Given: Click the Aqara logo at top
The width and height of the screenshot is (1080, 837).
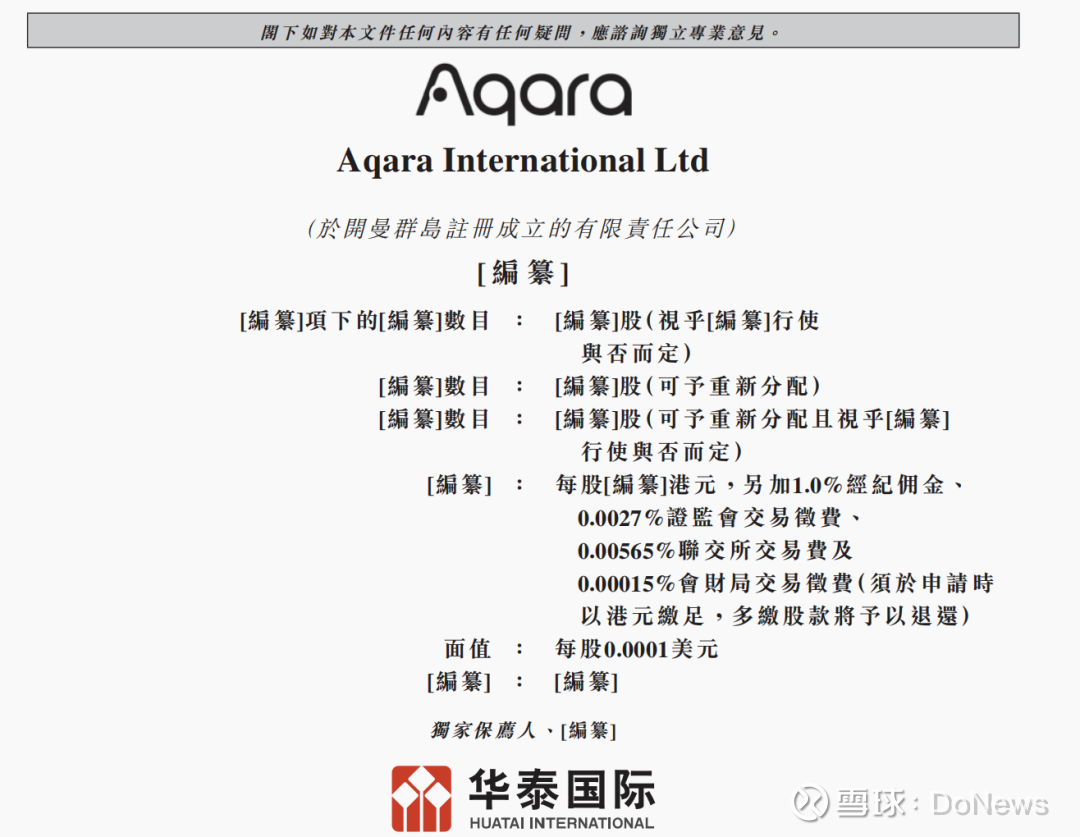Looking at the screenshot, I should [523, 94].
